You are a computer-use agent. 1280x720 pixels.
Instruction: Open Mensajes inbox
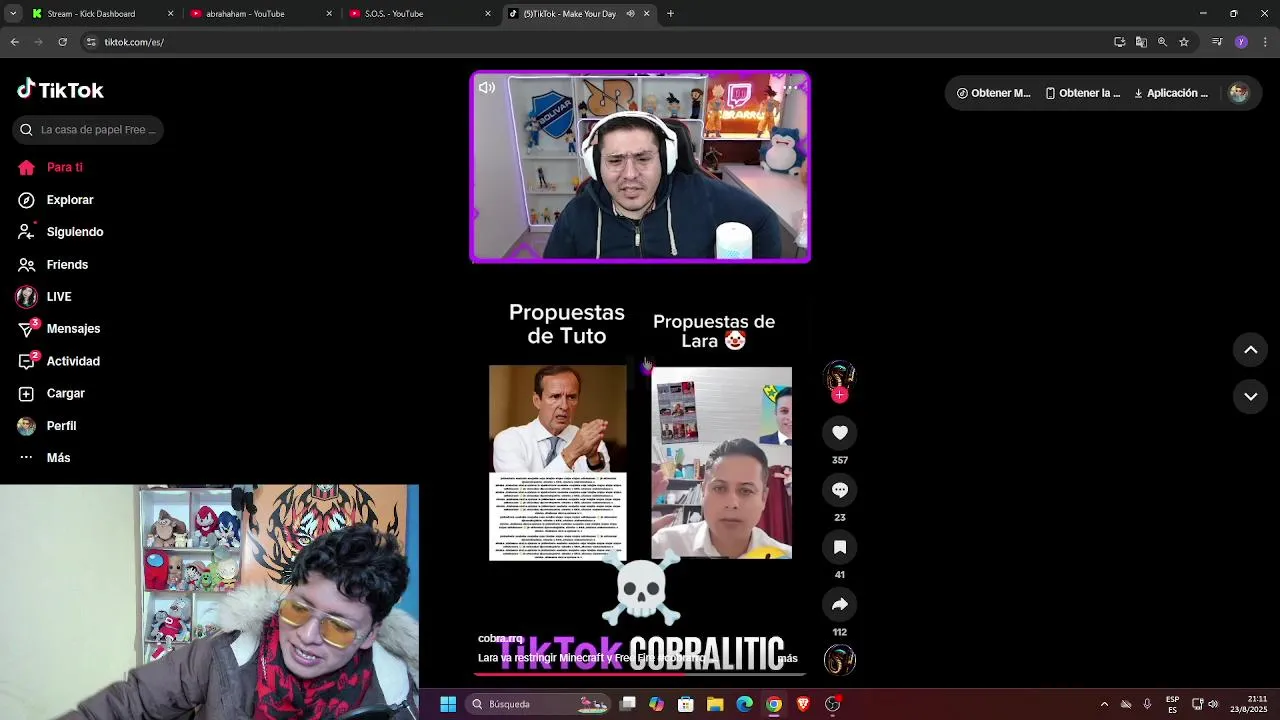tap(59, 329)
